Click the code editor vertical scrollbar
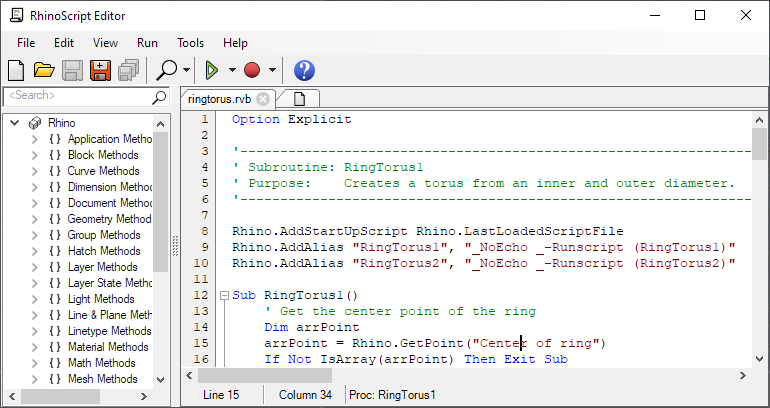This screenshot has width=770, height=408. pyautogui.click(x=759, y=250)
